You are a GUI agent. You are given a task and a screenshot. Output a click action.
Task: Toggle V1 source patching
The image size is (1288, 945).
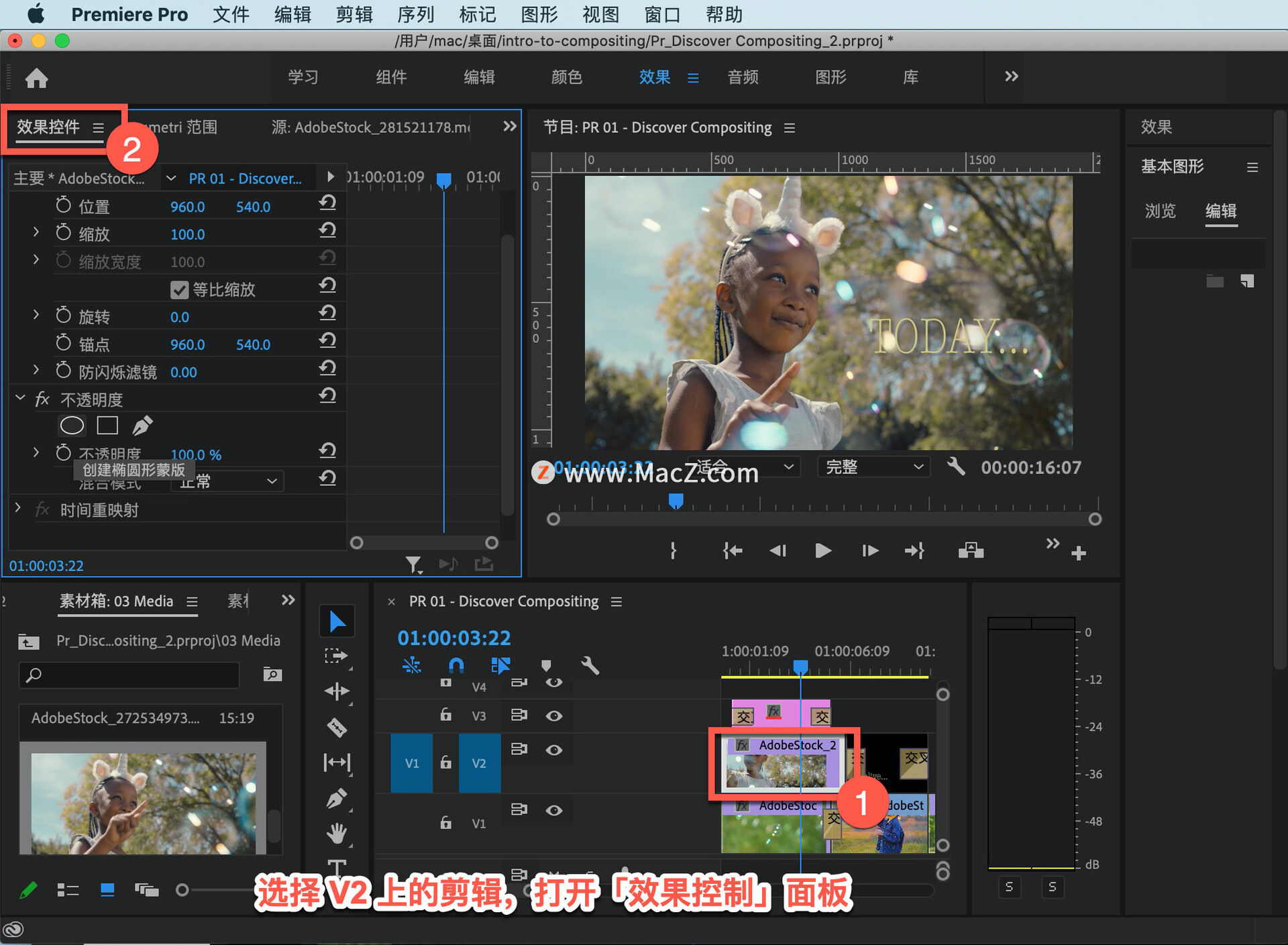click(412, 763)
